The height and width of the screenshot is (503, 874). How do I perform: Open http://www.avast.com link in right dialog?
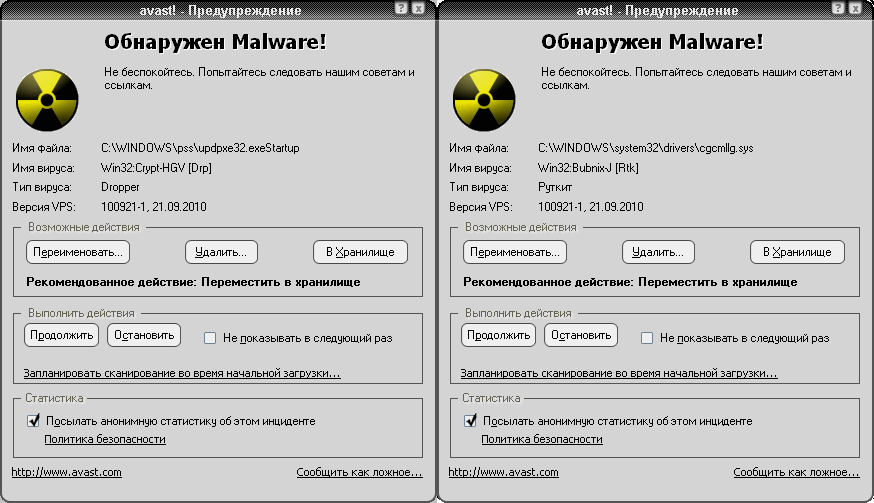click(503, 472)
